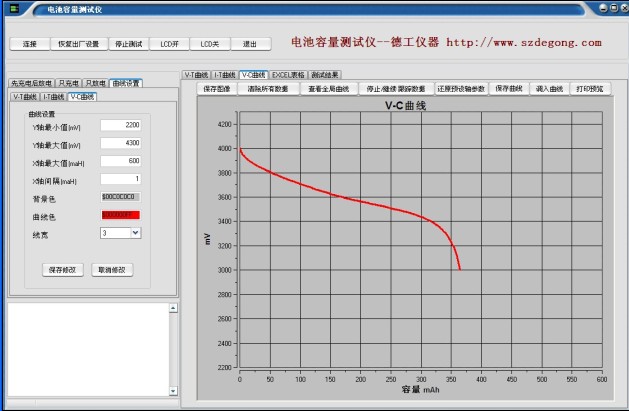Turn off LCD with LCD关 button
This screenshot has width=629, height=411.
tap(209, 44)
